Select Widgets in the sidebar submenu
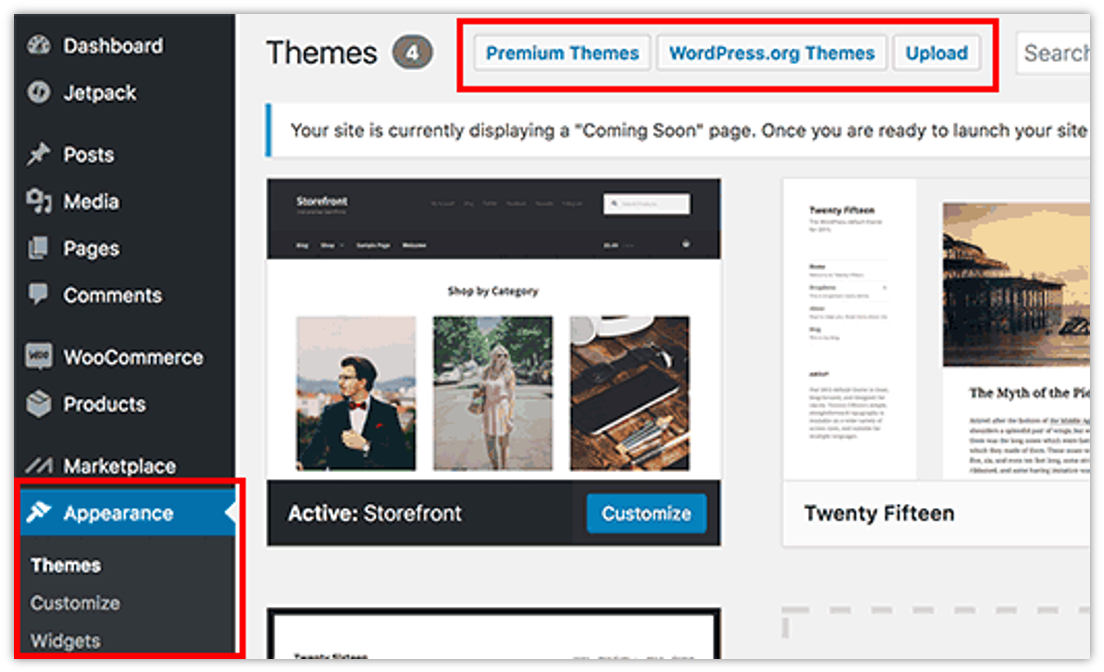This screenshot has width=1104, height=672. point(66,640)
